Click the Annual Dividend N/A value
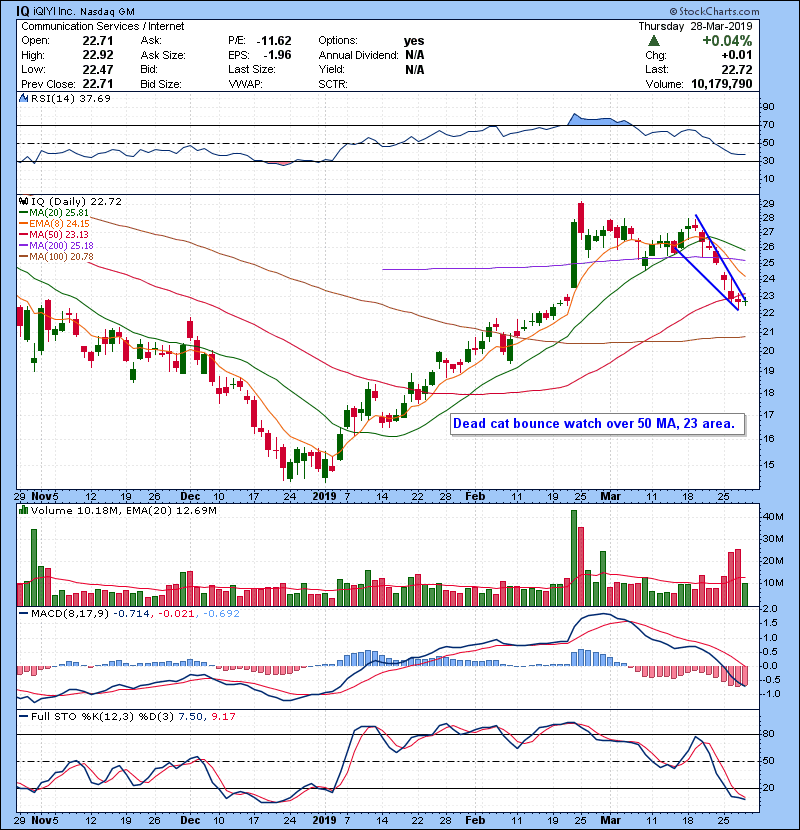This screenshot has height=830, width=800. coord(415,55)
